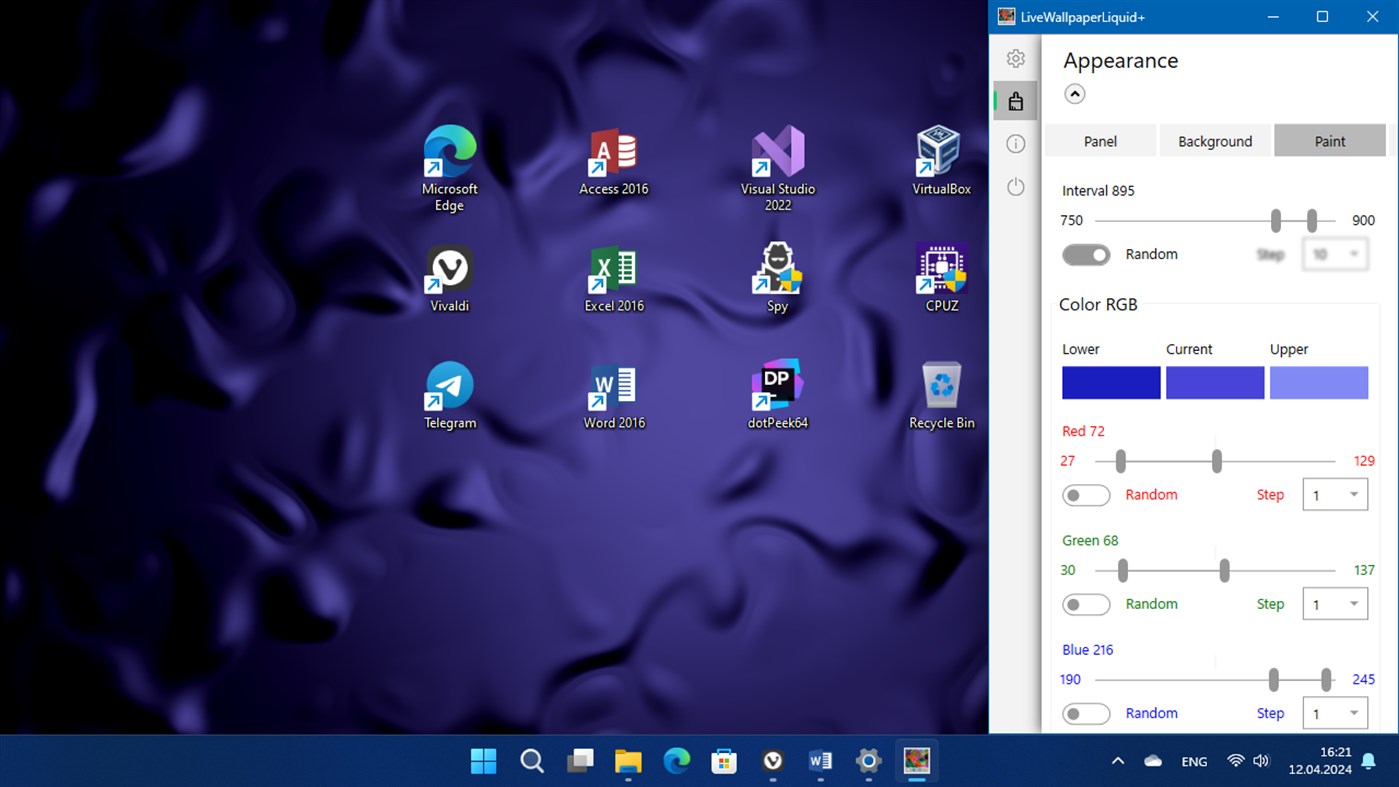
Task: Enable Random for the Blue channel
Action: (1086, 713)
